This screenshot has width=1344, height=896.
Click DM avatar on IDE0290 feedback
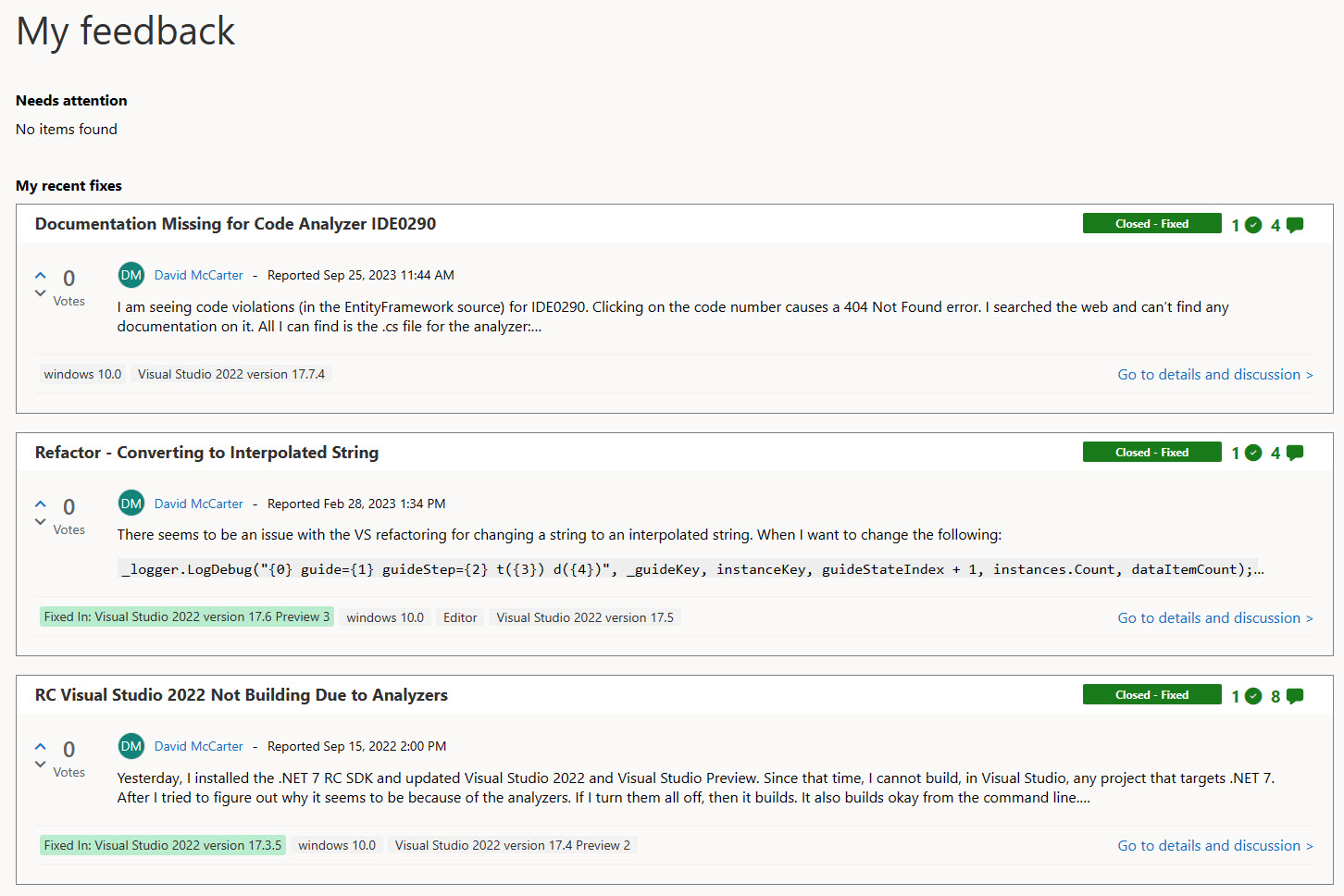pos(131,275)
